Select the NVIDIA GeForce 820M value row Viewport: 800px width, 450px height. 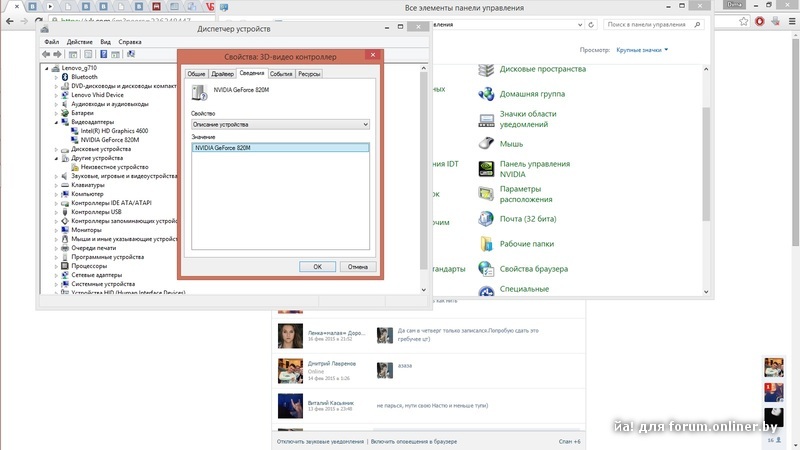click(280, 148)
